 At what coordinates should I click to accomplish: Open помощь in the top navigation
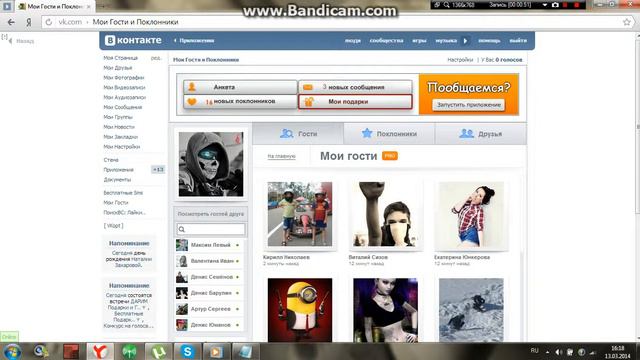click(489, 40)
